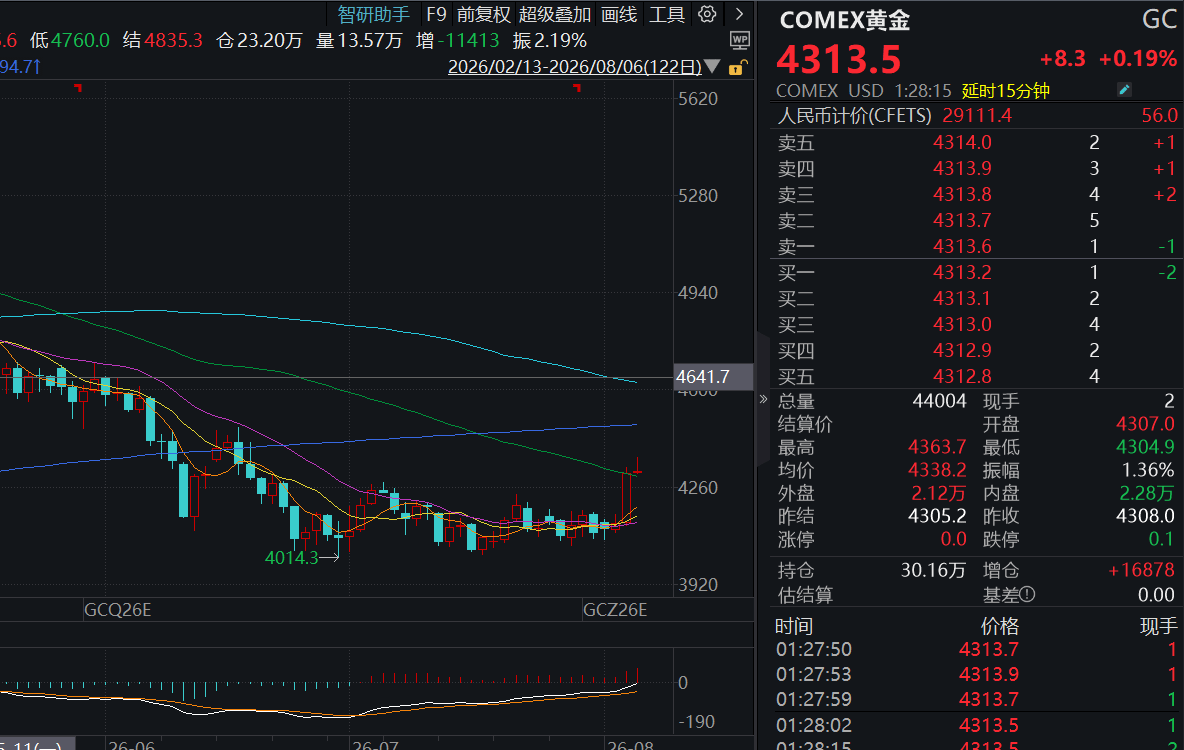Open the date range dropdown triangle

click(x=712, y=66)
